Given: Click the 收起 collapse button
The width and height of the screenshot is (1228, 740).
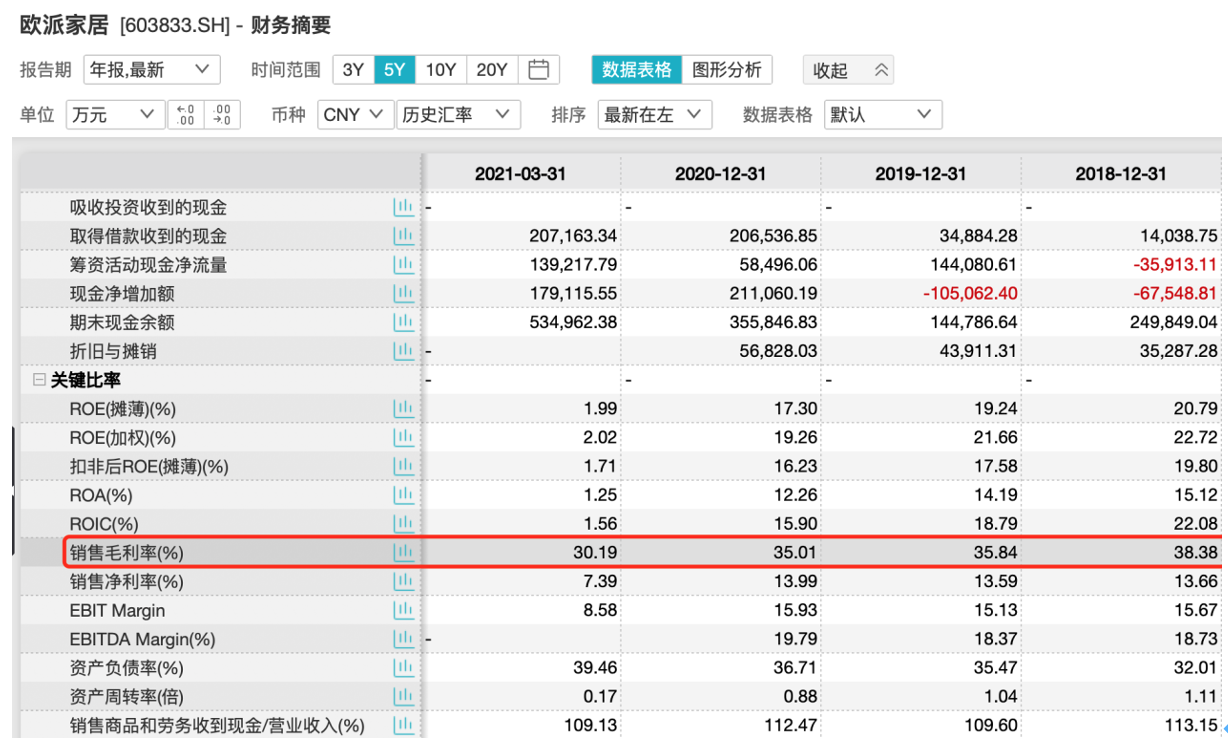Looking at the screenshot, I should pos(848,70).
